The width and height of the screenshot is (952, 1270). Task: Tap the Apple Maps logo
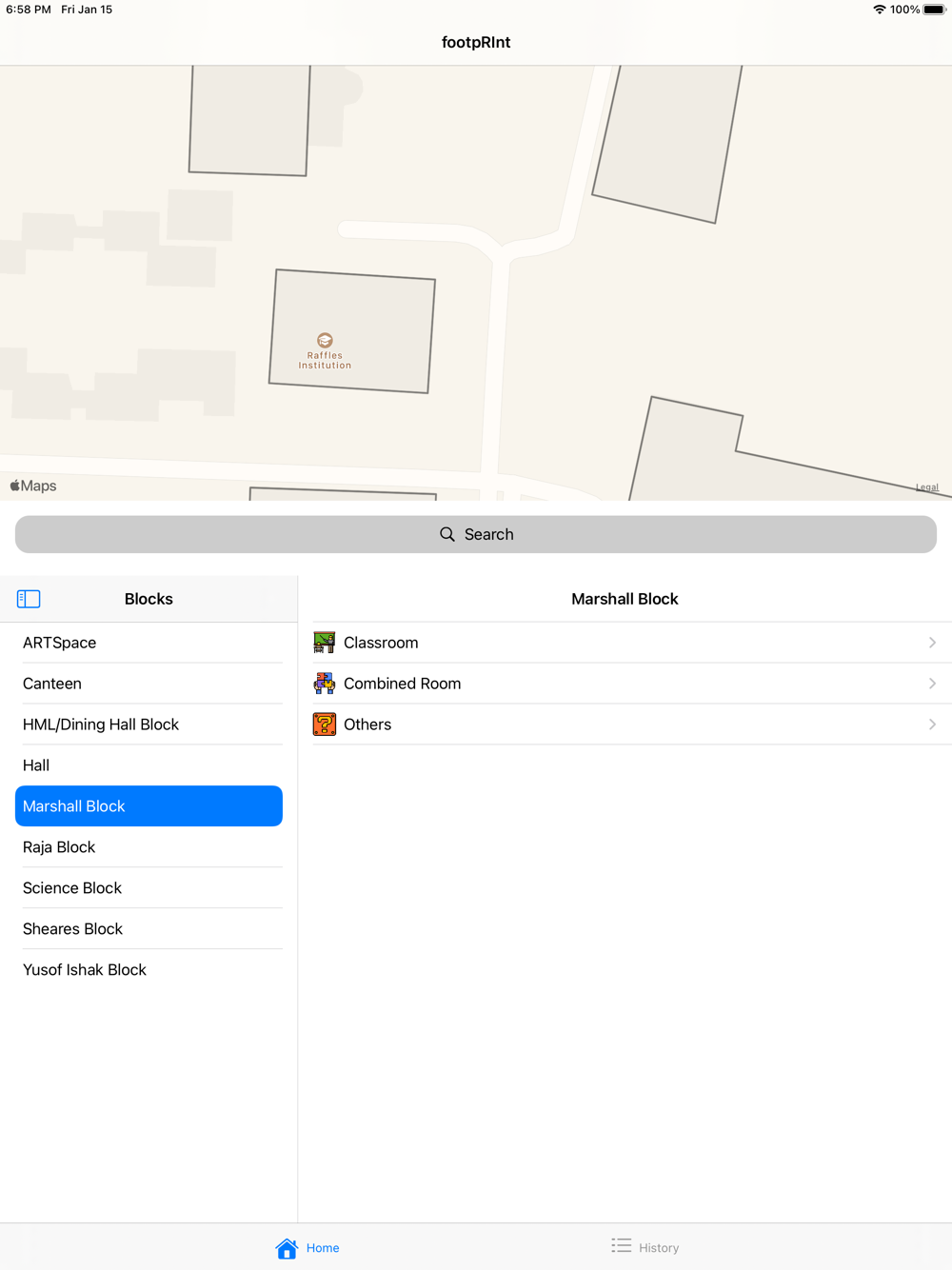click(x=33, y=486)
